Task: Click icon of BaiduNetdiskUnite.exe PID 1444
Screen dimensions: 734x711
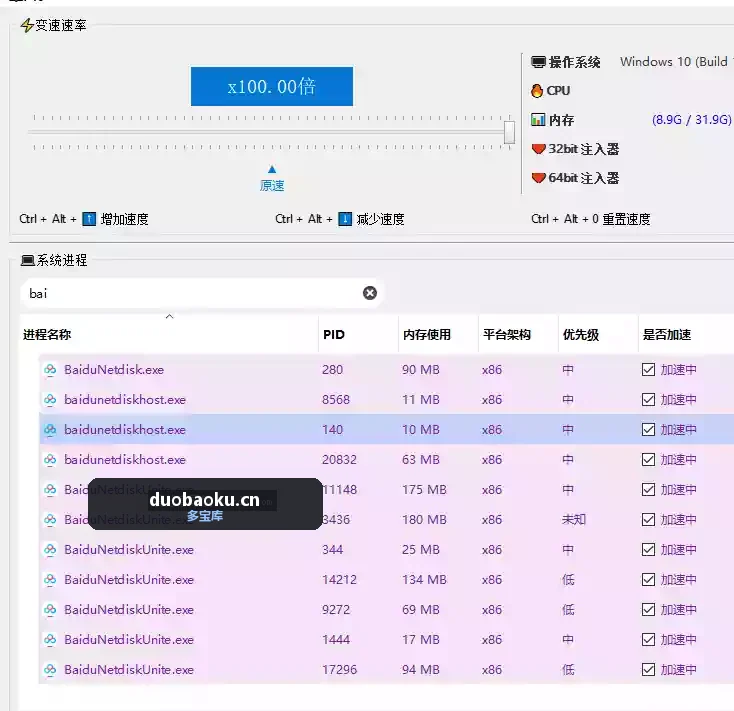Action: (50, 639)
